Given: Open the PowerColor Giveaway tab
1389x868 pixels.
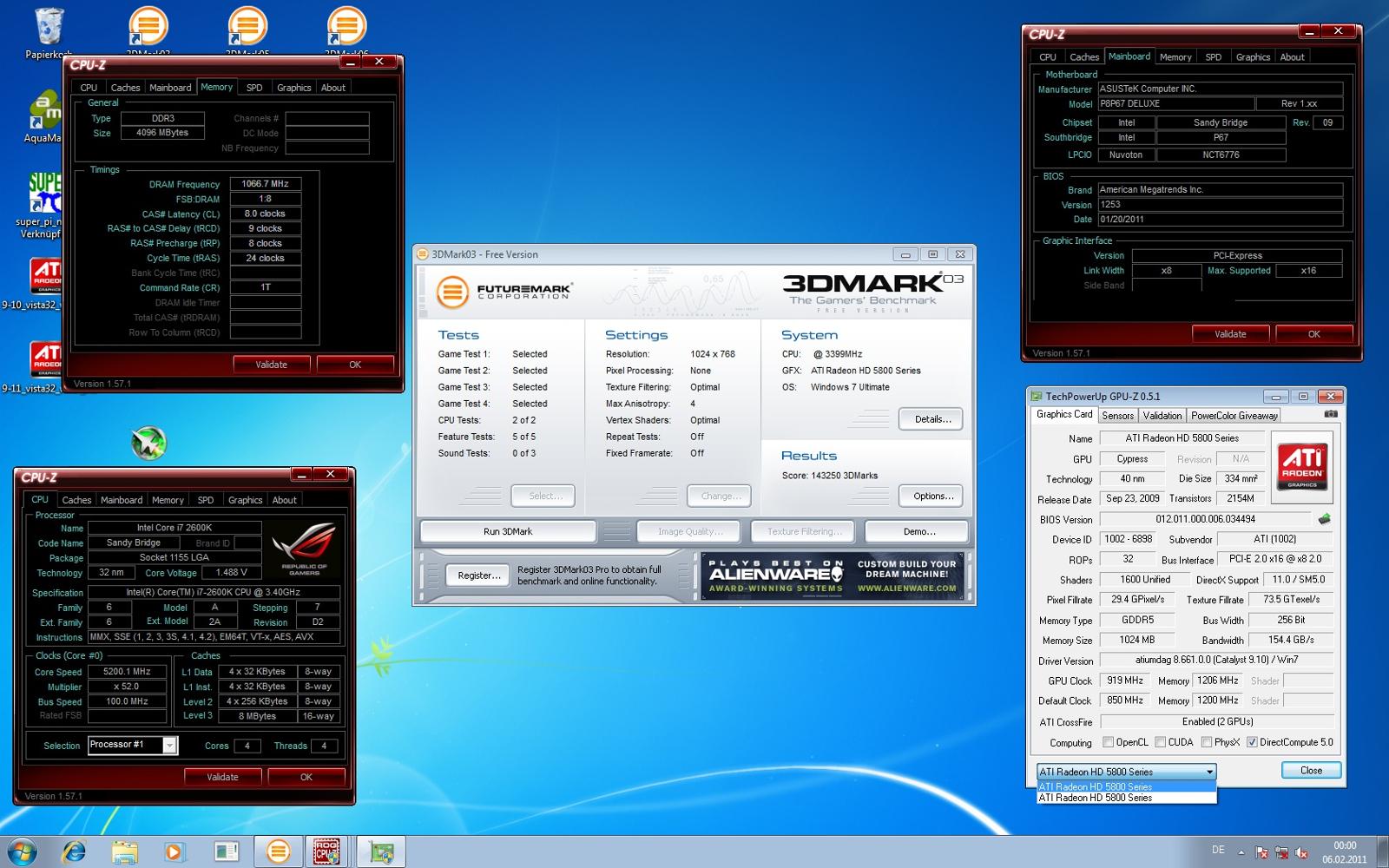Looking at the screenshot, I should coord(1234,416).
